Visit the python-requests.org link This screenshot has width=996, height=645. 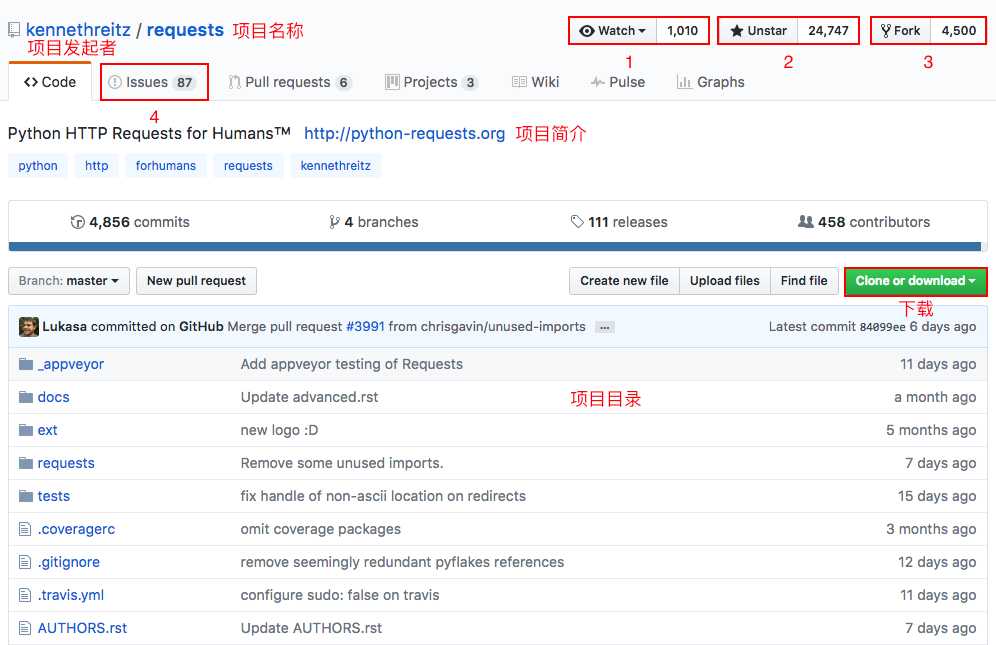tap(405, 133)
